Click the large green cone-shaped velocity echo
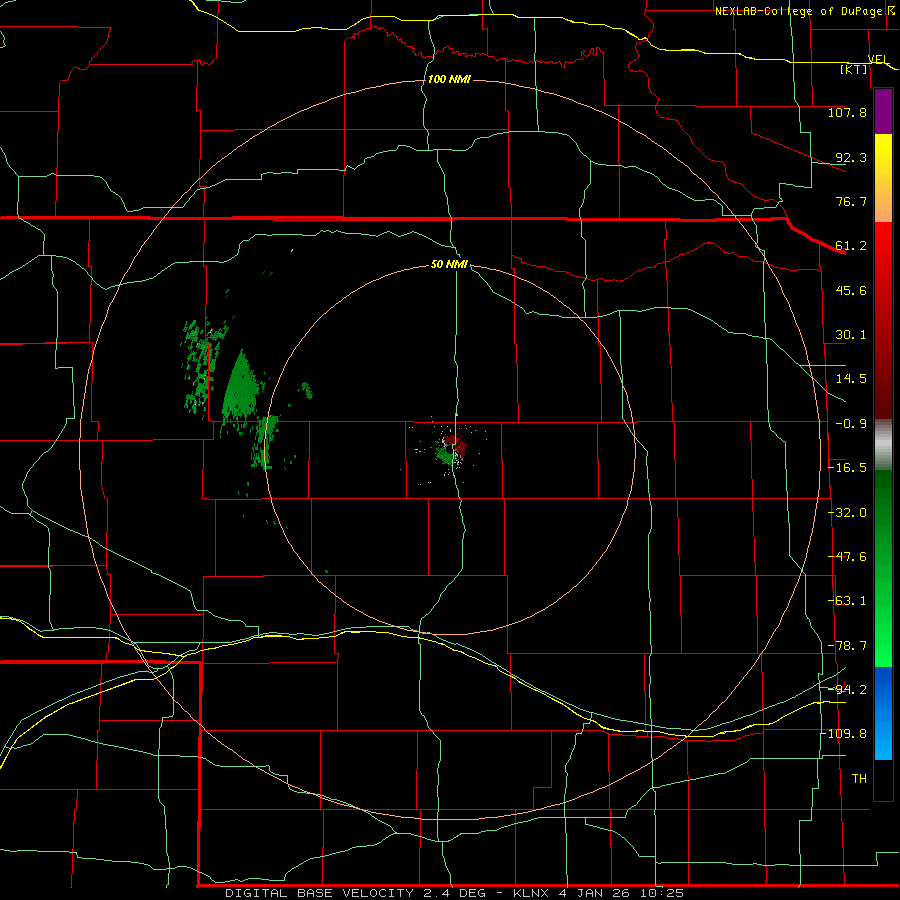 pyautogui.click(x=242, y=386)
